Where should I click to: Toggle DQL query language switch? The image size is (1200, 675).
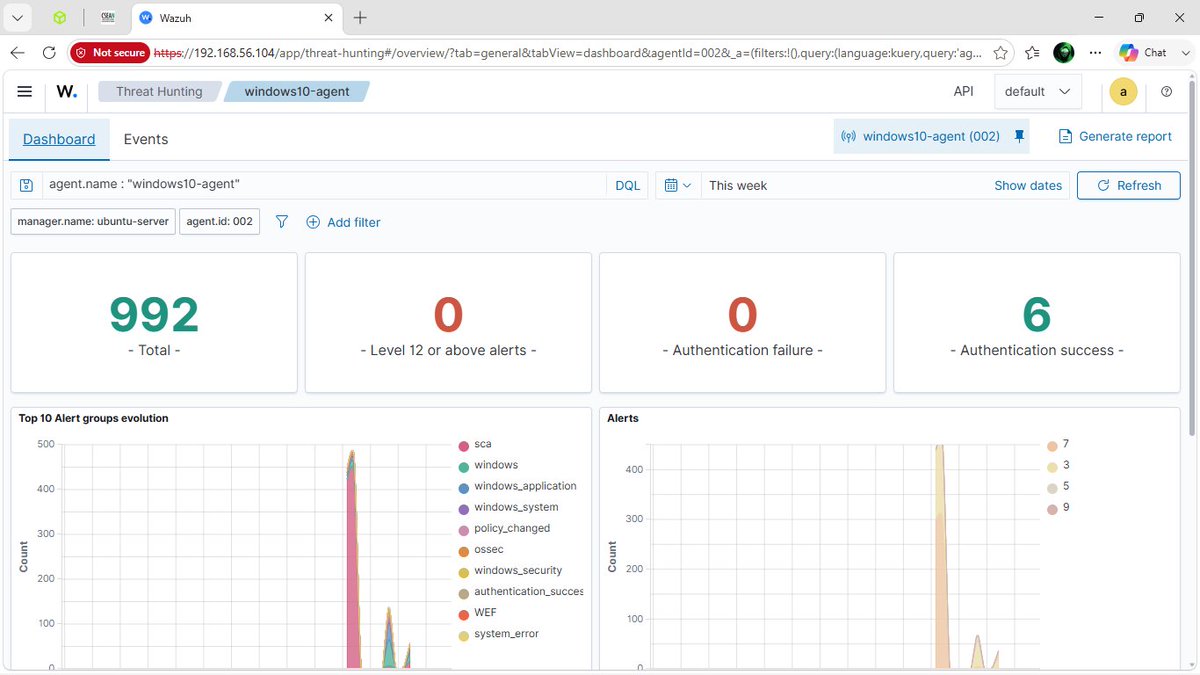coord(627,185)
